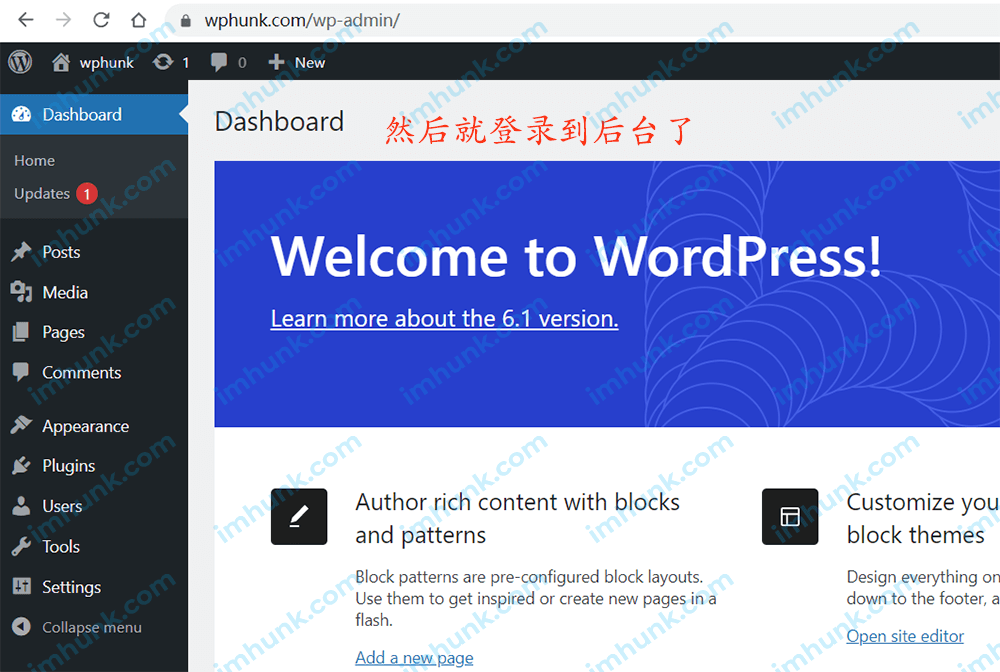Click the Dashboard page heading
This screenshot has height=672, width=1000.
pos(279,122)
